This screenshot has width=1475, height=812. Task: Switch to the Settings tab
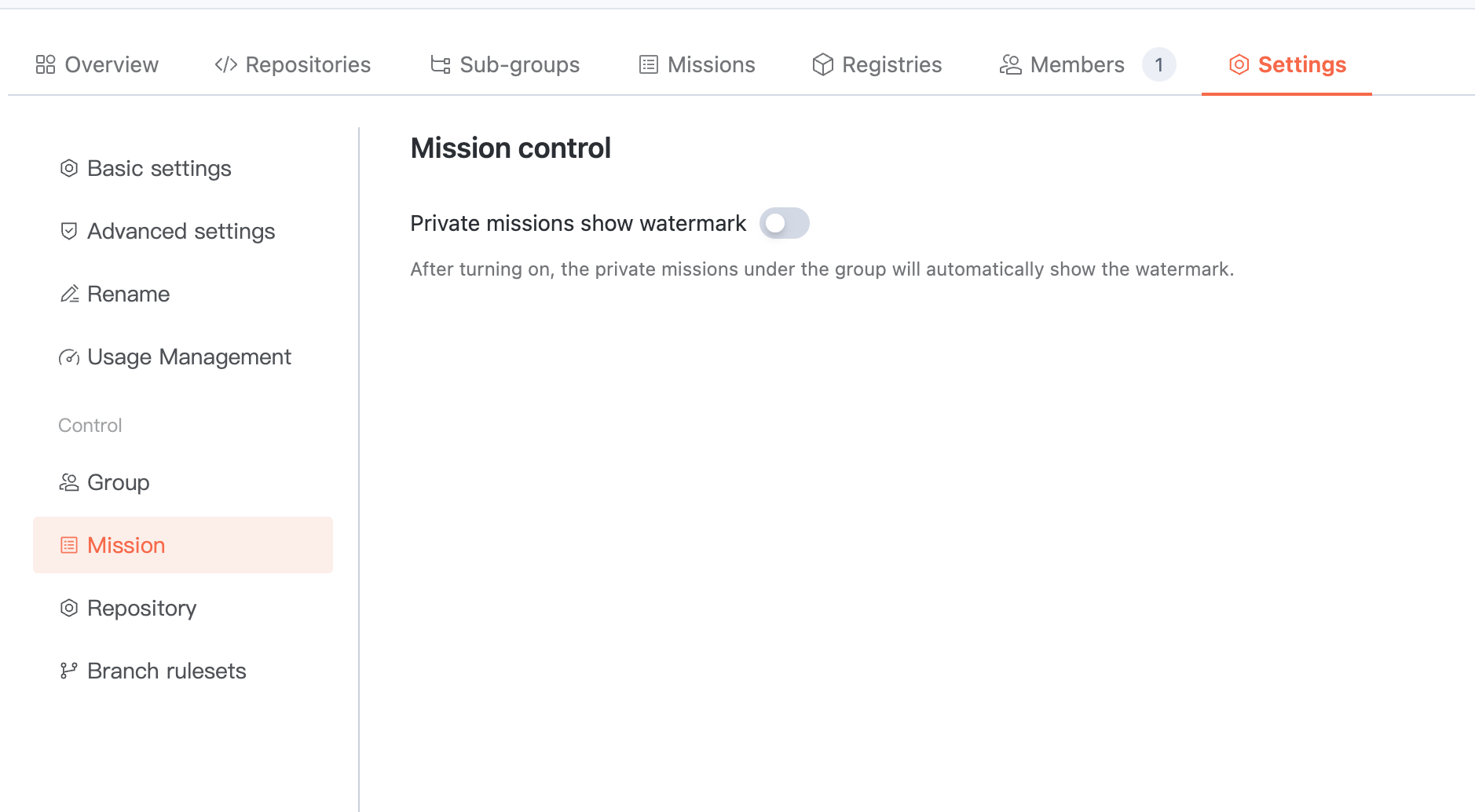(1287, 64)
